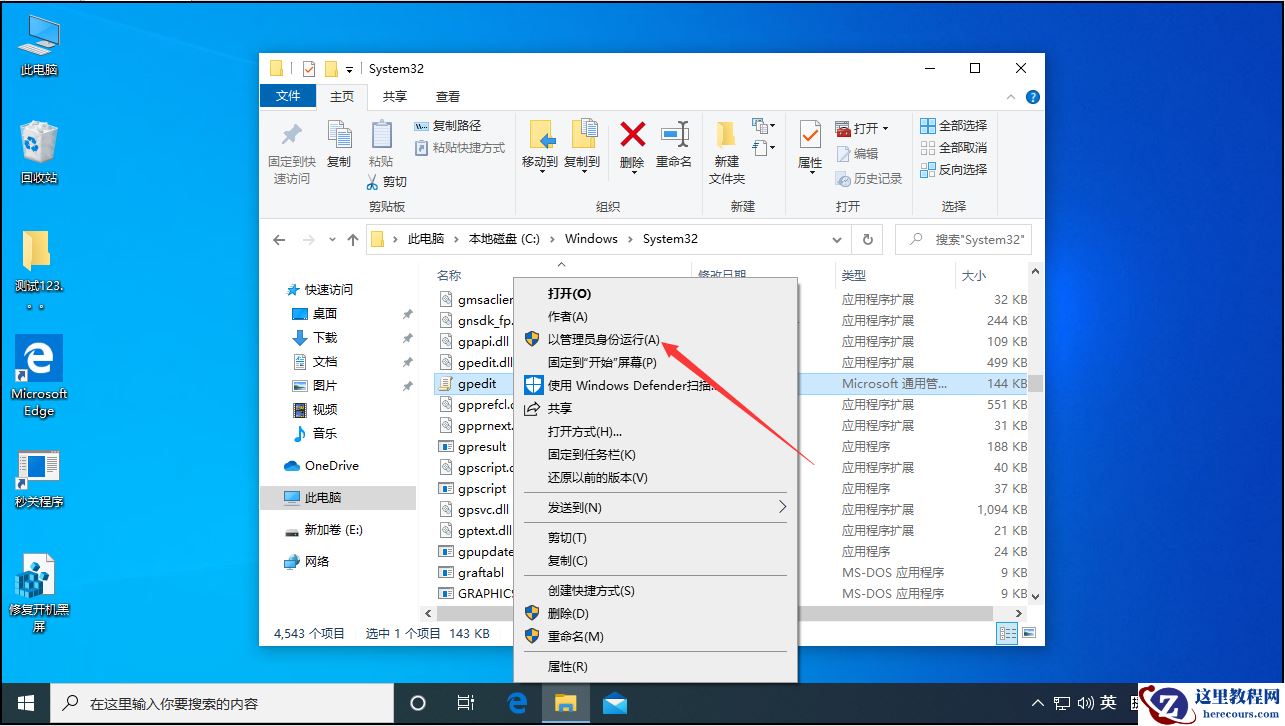This screenshot has height=726, width=1285.
Task: Open the address bar dropdown arrow
Action: point(838,239)
